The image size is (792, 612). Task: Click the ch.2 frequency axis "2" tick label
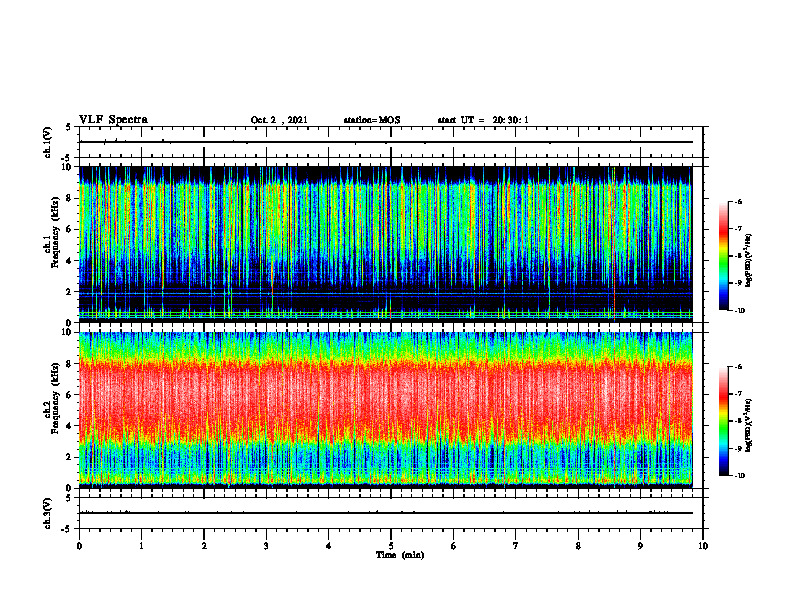coord(70,457)
